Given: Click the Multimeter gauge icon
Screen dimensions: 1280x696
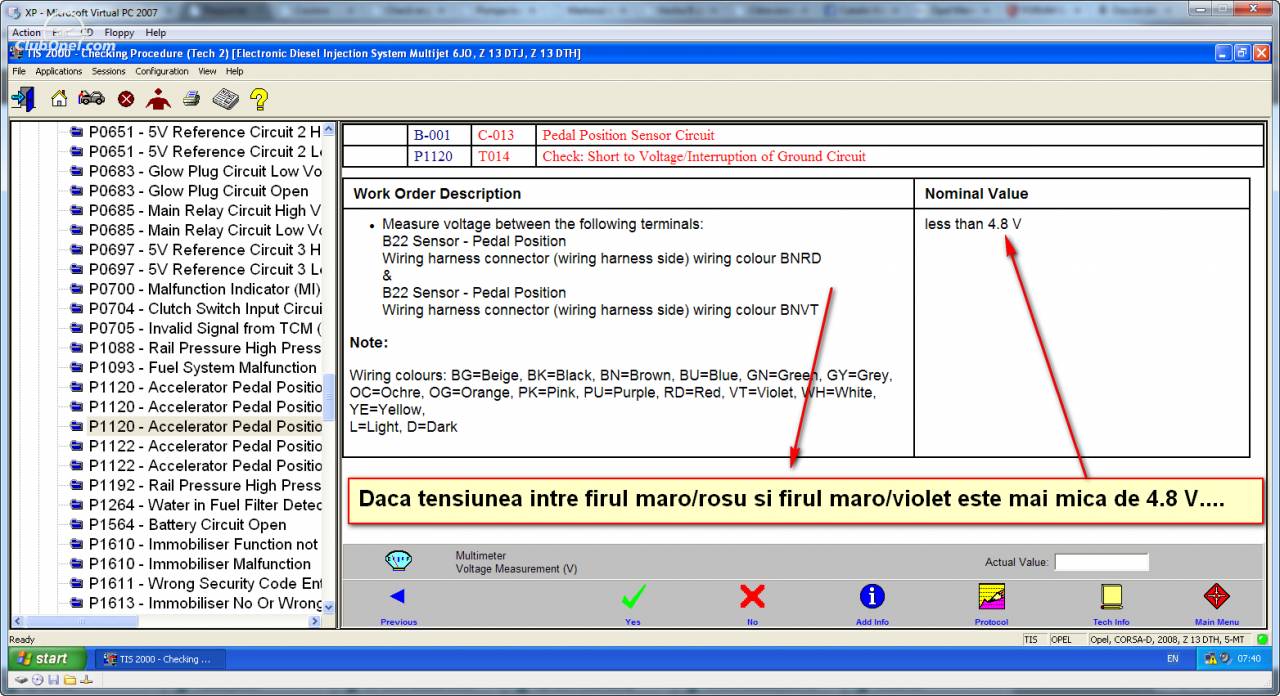Looking at the screenshot, I should [x=398, y=561].
